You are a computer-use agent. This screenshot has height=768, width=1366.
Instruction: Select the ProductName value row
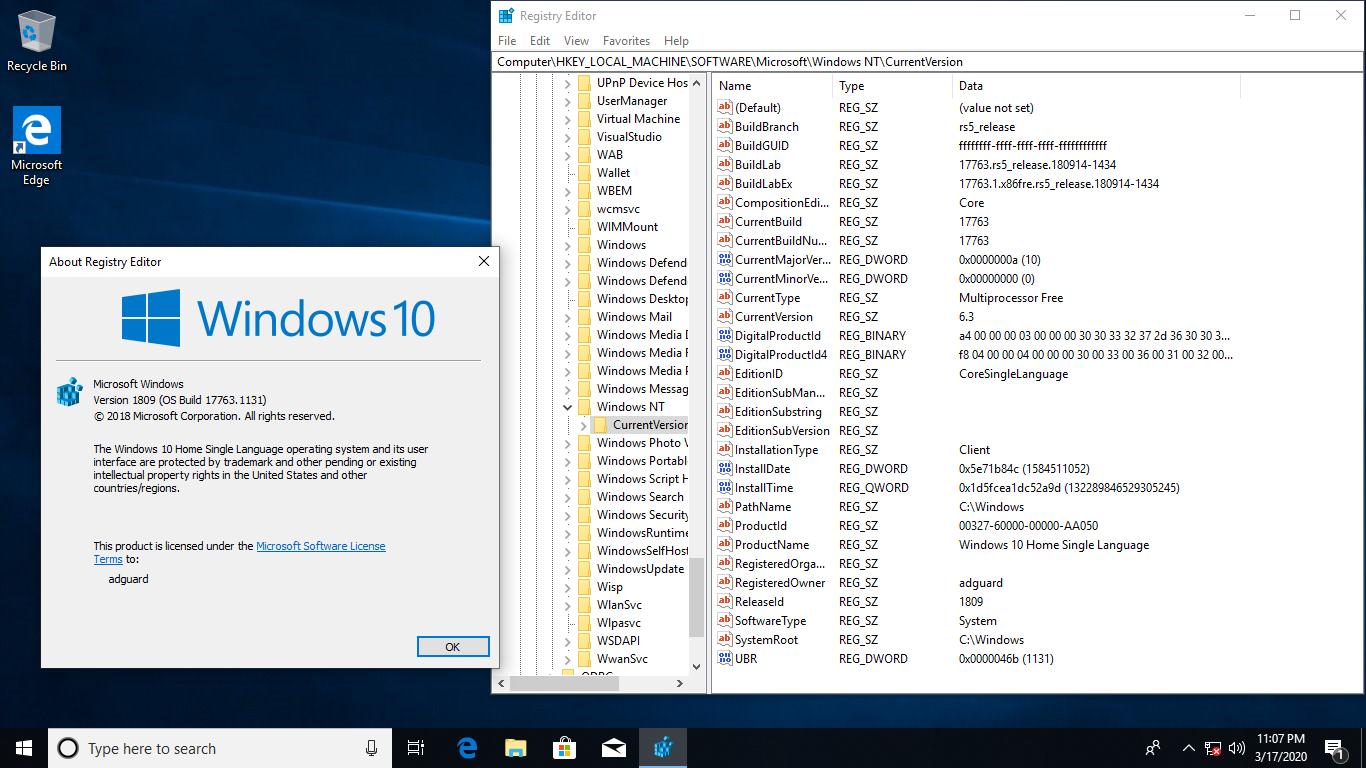[1037, 545]
